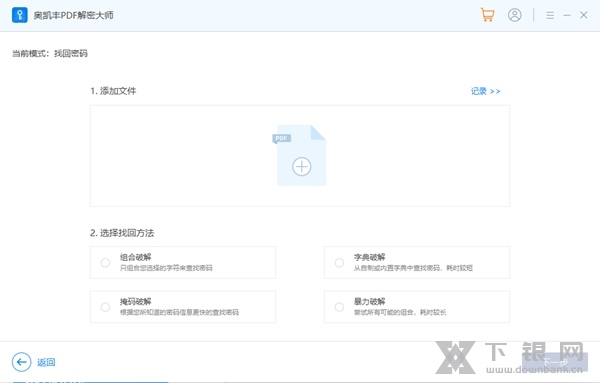Click the 2. 选择找回方法 heading
This screenshot has height=383, width=600.
point(122,233)
